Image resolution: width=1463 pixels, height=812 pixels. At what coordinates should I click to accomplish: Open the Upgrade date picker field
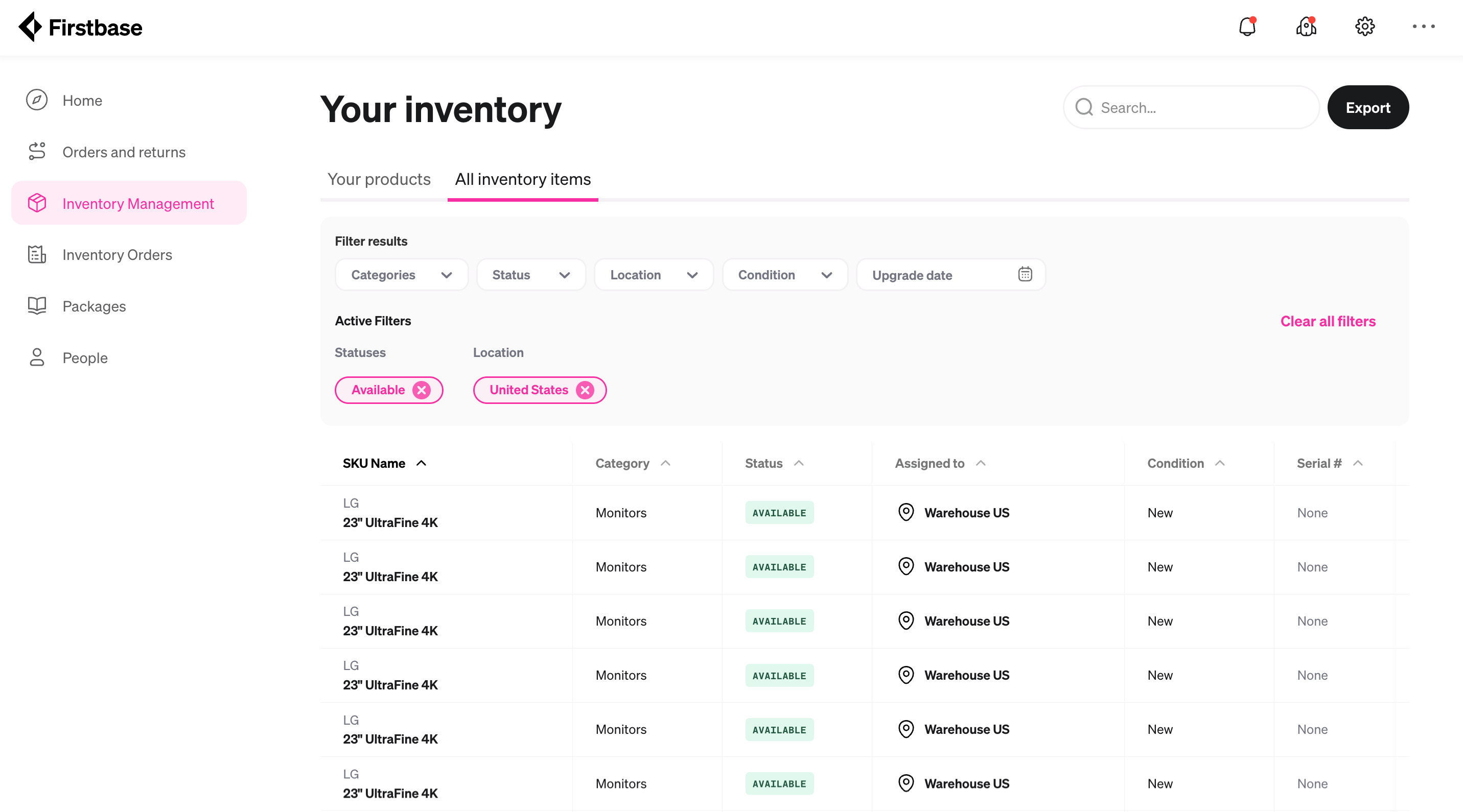(951, 275)
